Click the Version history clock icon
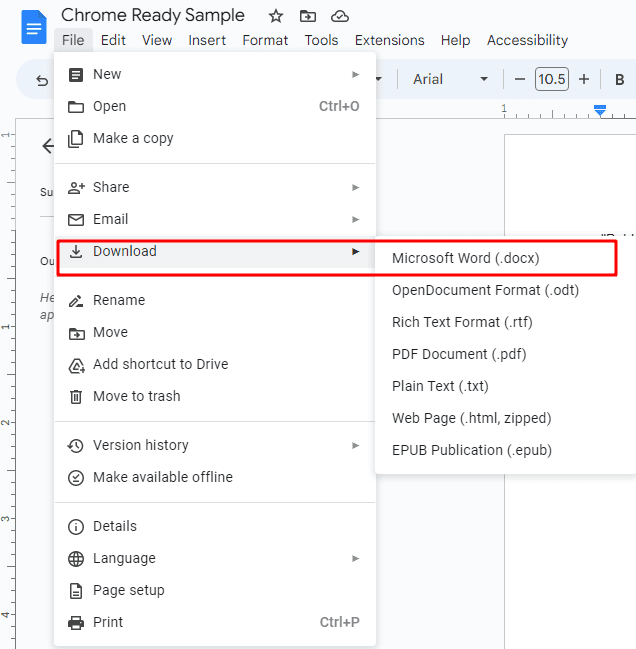 (76, 446)
